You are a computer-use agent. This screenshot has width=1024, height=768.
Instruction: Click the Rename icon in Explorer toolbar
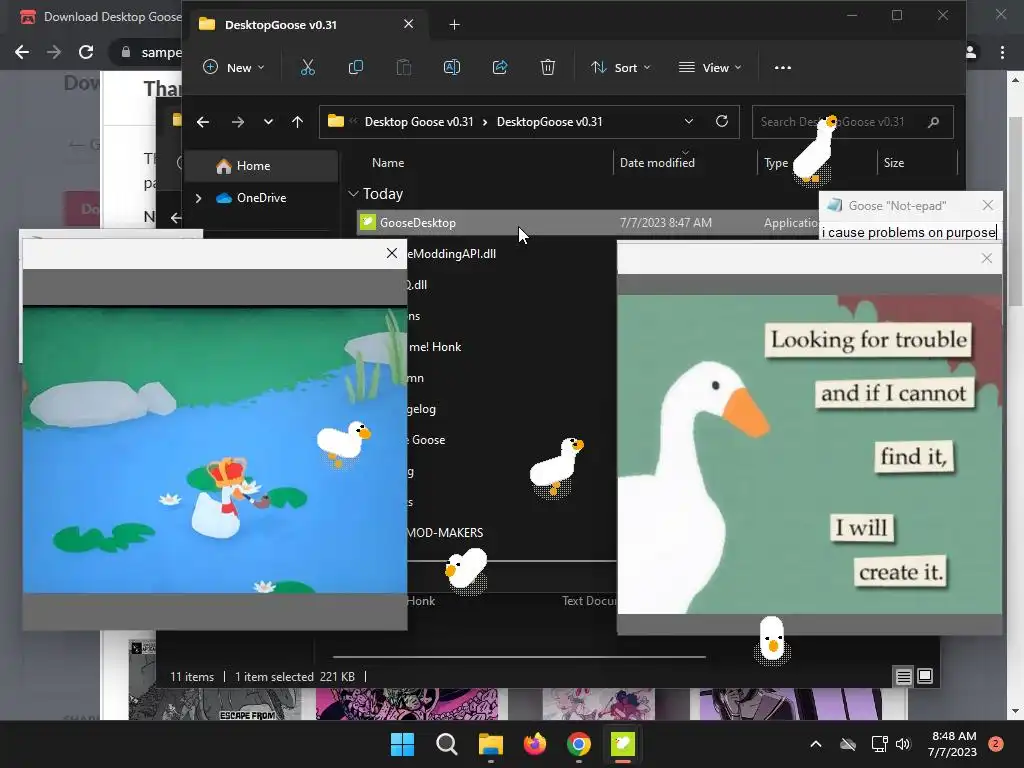[452, 67]
